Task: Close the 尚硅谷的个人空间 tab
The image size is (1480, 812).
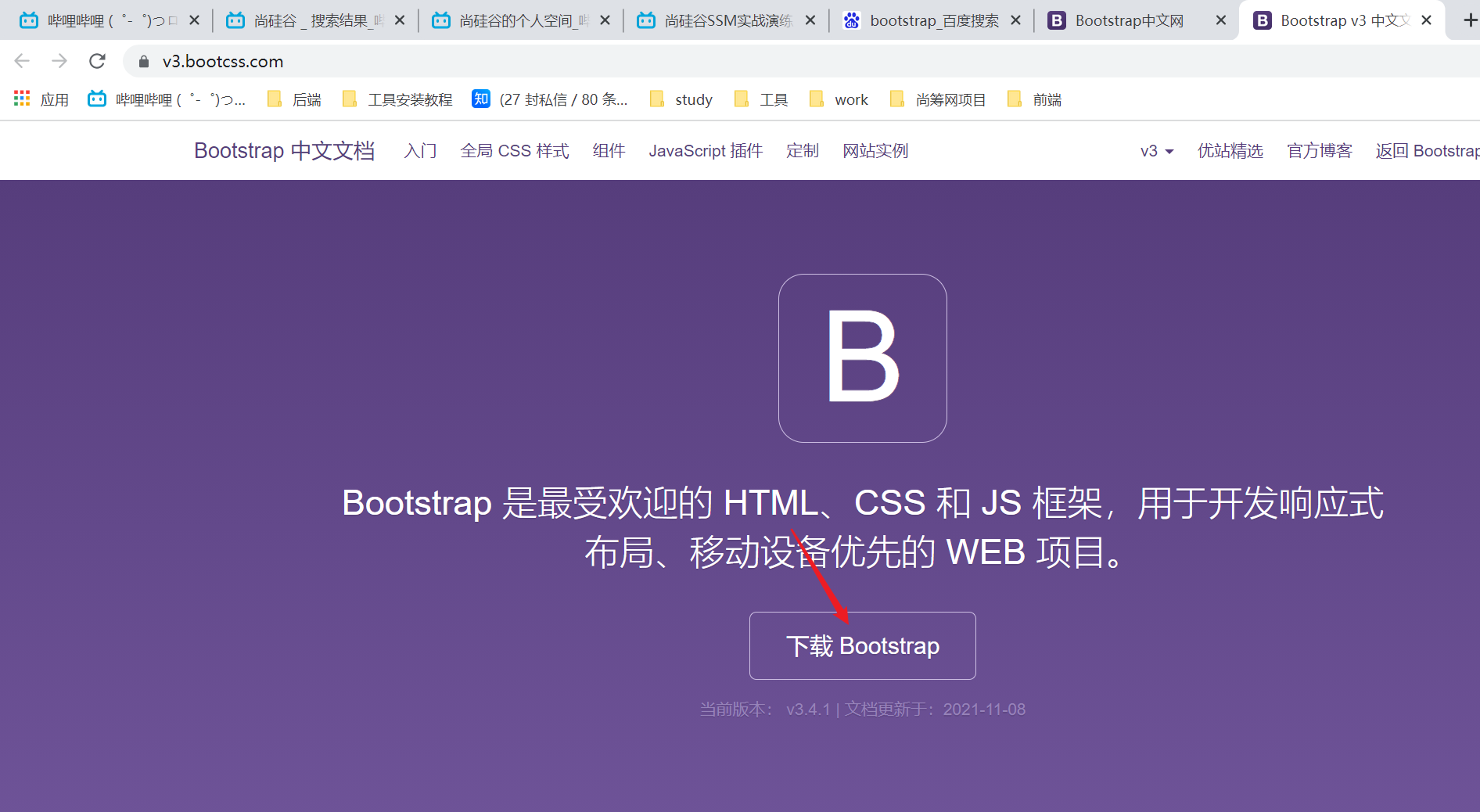Action: (x=605, y=20)
